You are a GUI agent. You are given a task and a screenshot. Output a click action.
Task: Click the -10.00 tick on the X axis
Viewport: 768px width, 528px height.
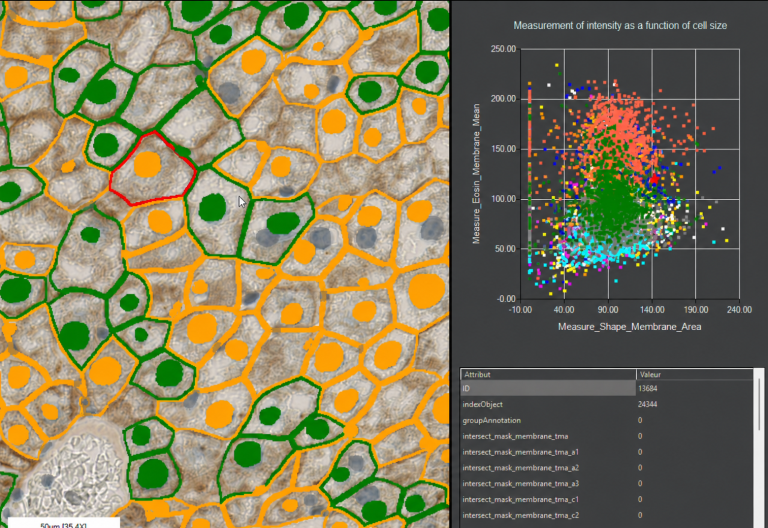point(520,310)
